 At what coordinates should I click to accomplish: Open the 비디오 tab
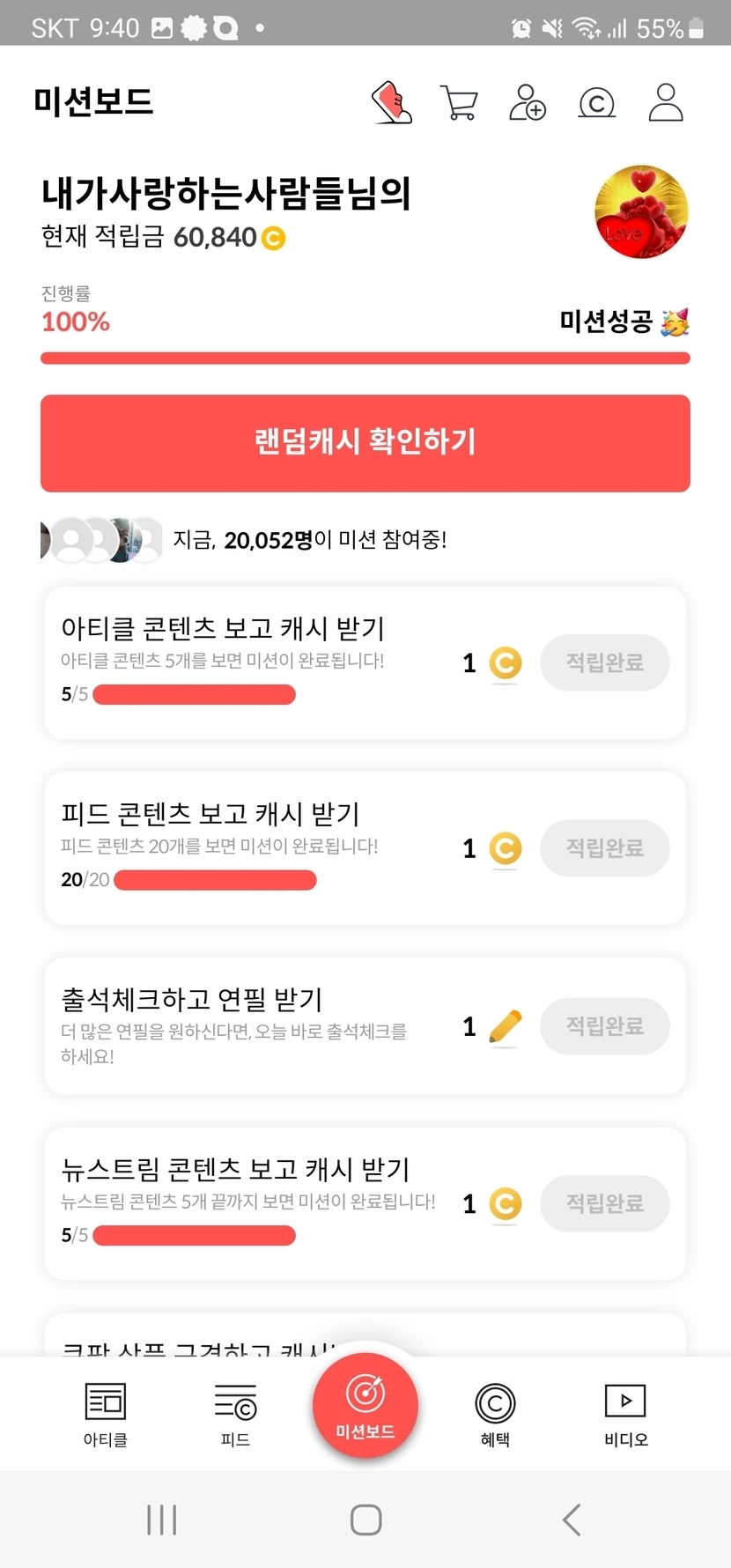(x=625, y=1414)
